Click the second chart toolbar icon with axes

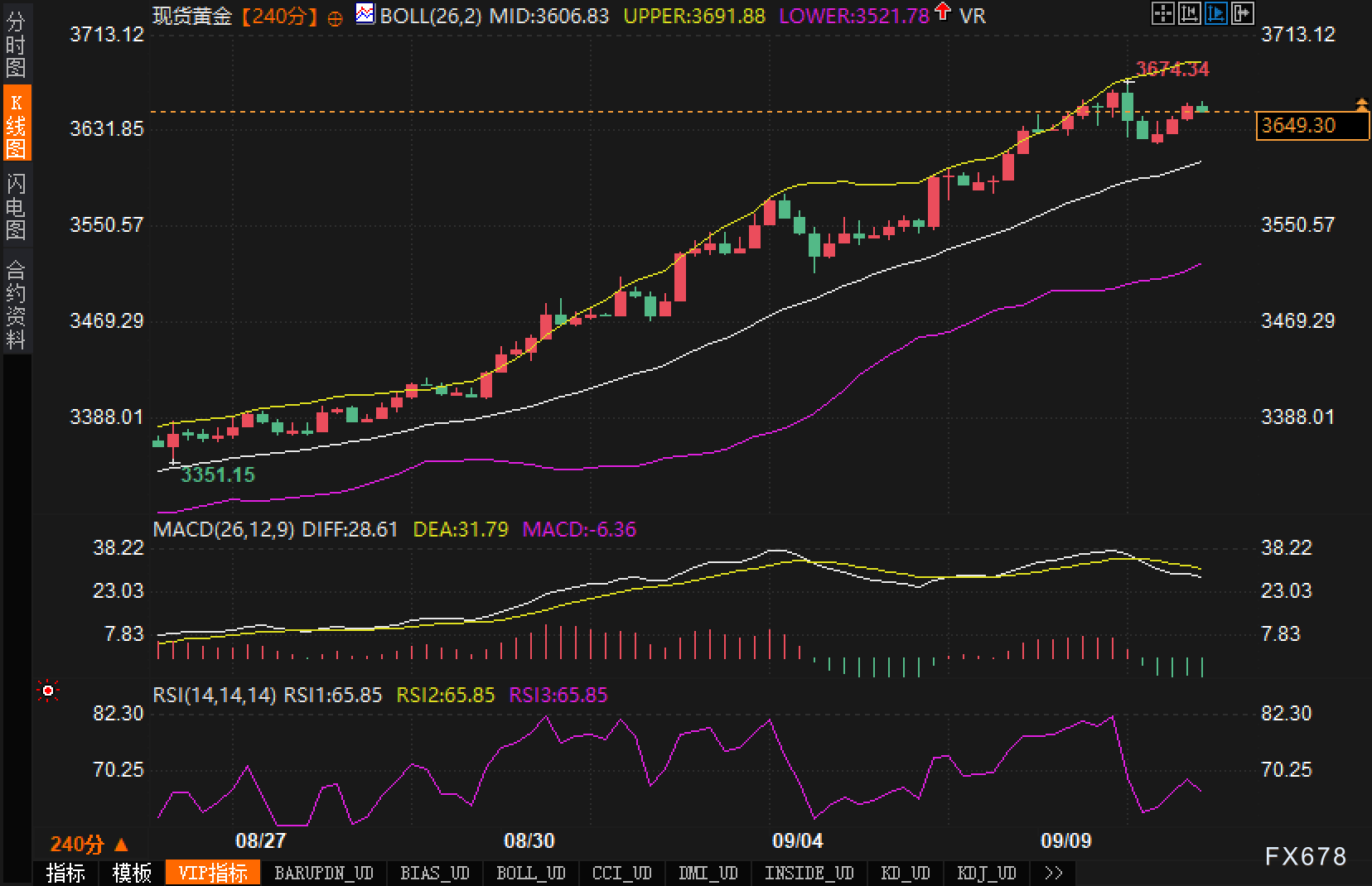[1190, 13]
